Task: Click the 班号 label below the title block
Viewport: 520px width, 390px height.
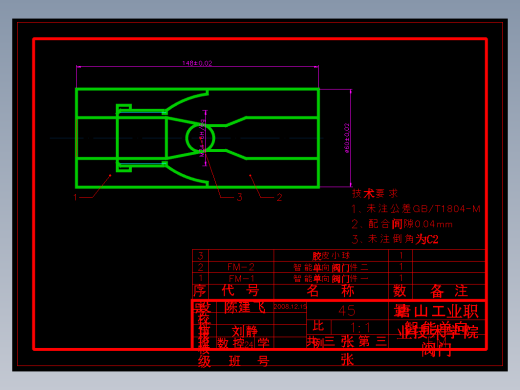Action: point(249,361)
